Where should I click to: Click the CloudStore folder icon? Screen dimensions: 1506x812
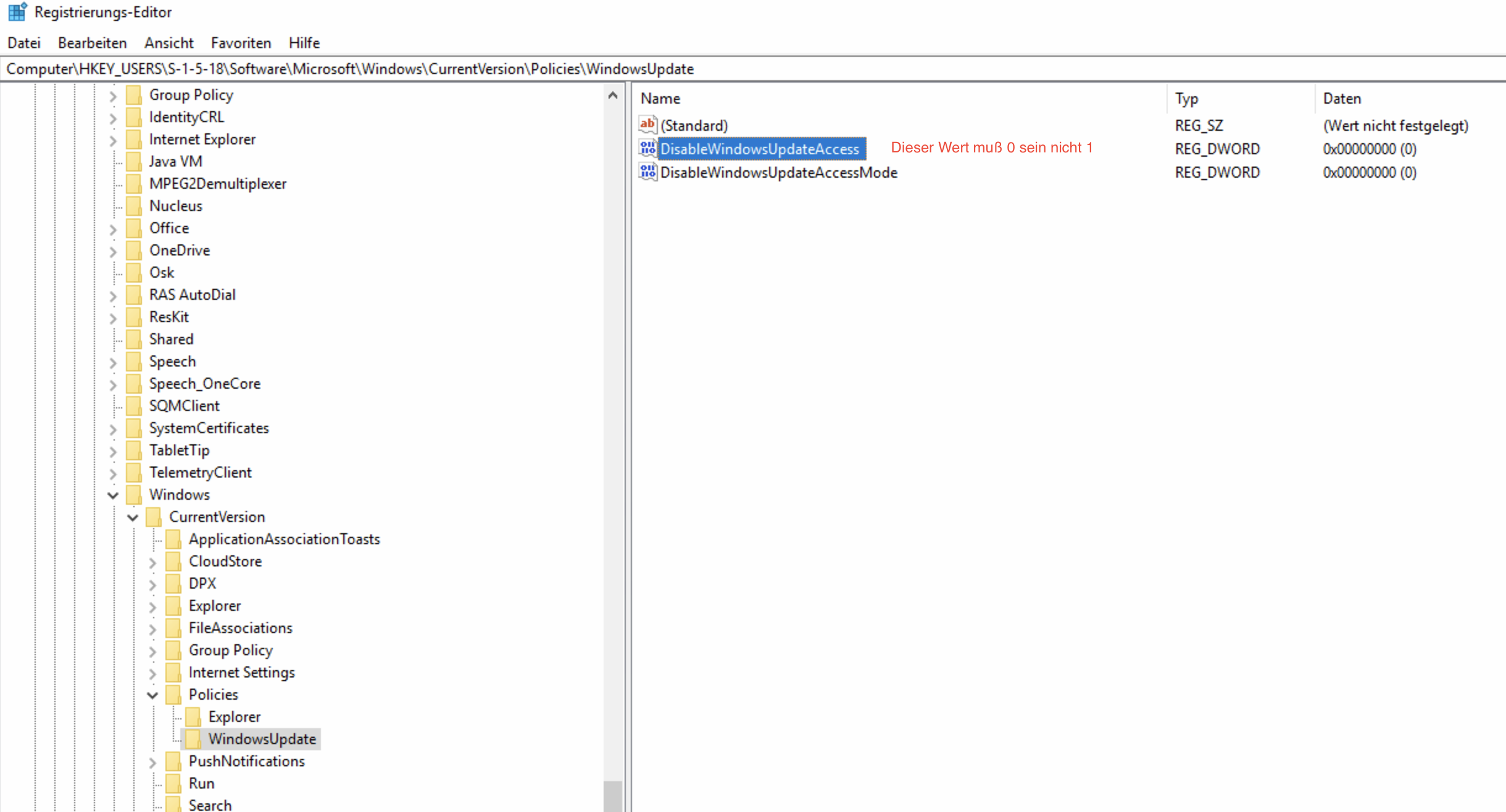(173, 561)
